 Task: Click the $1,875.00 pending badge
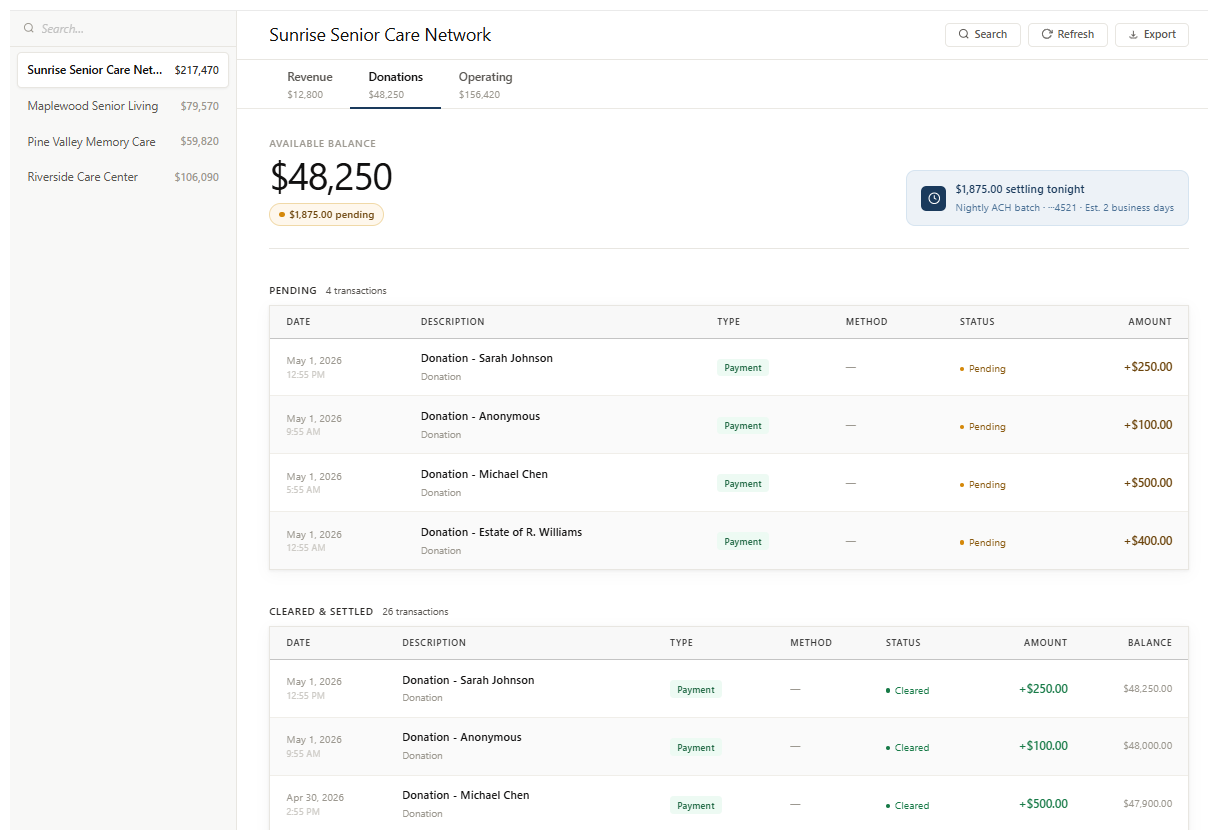(x=326, y=214)
